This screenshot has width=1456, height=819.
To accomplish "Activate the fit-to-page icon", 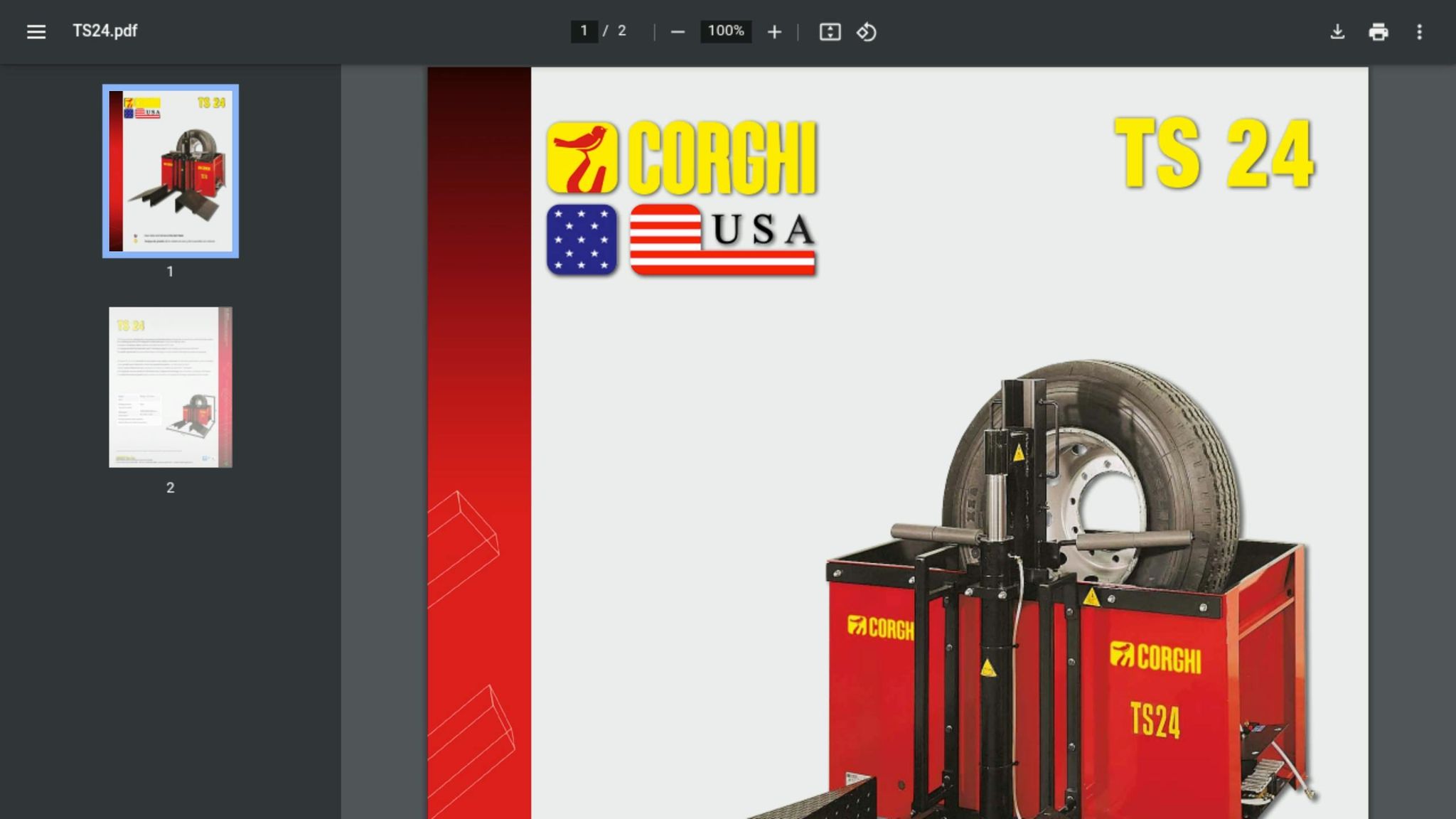I will click(830, 32).
